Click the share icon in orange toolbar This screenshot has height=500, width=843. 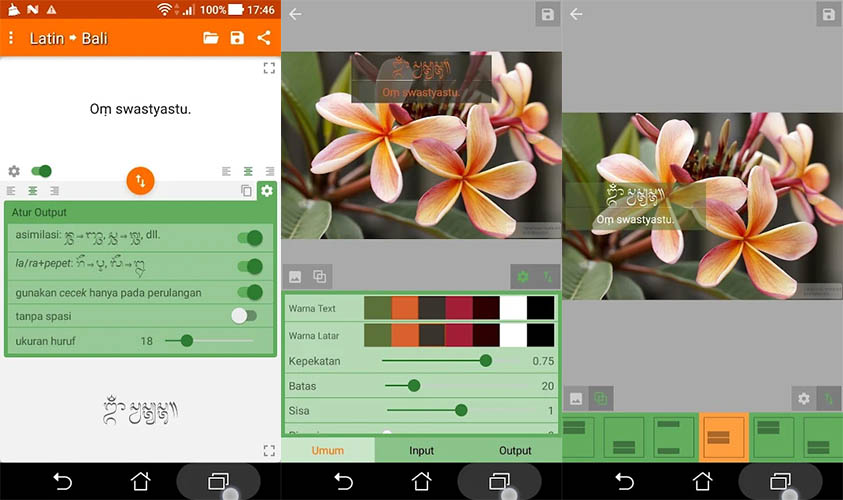[264, 38]
